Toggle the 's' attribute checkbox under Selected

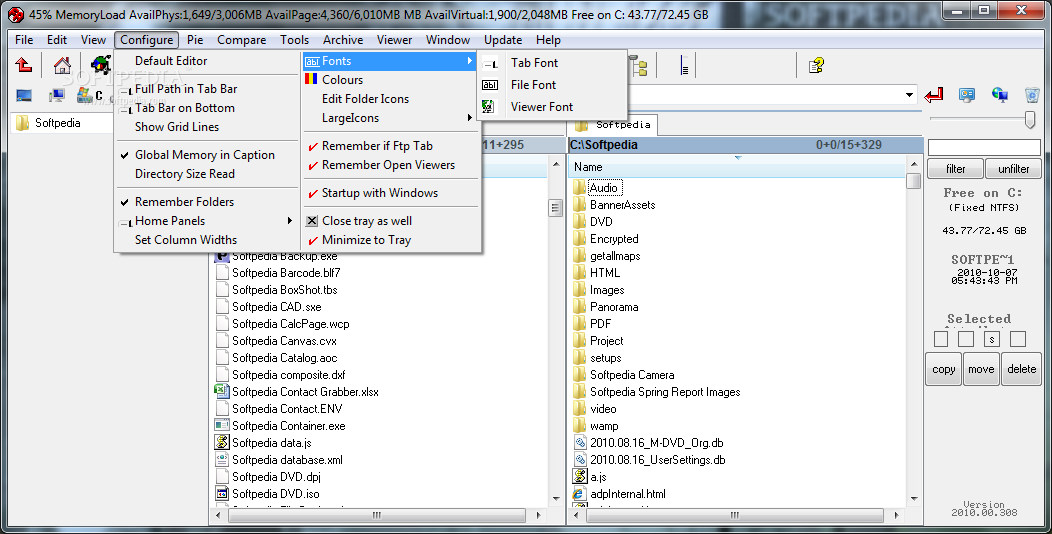(x=992, y=339)
